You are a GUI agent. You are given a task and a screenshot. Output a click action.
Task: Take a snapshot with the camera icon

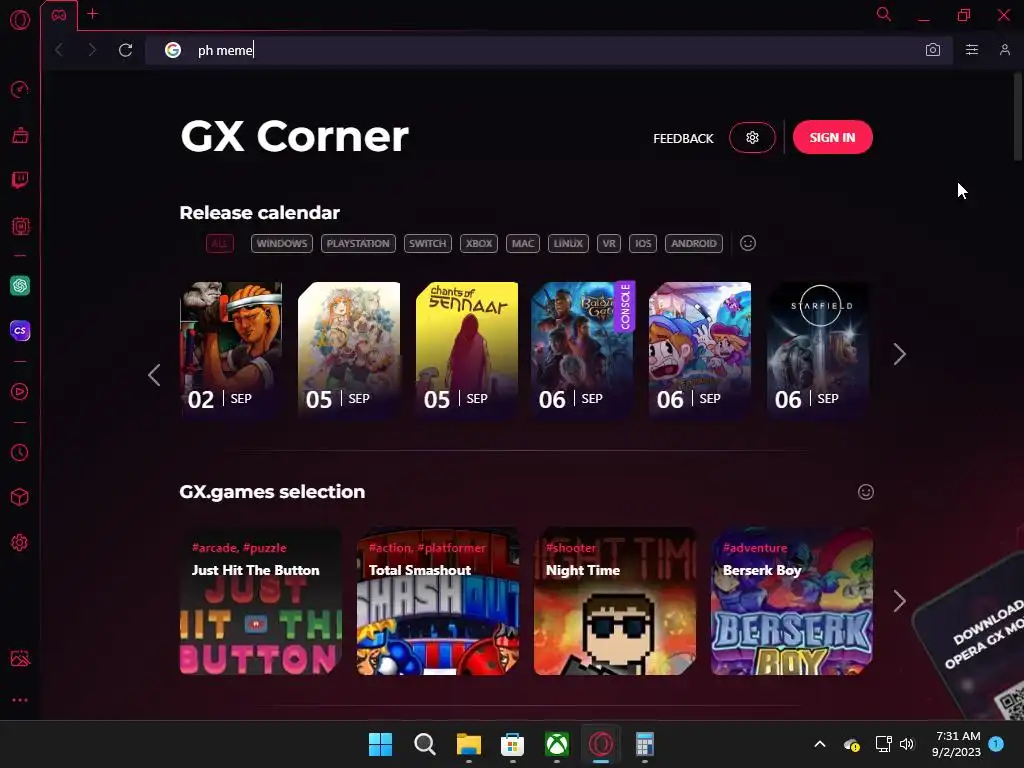pos(933,50)
